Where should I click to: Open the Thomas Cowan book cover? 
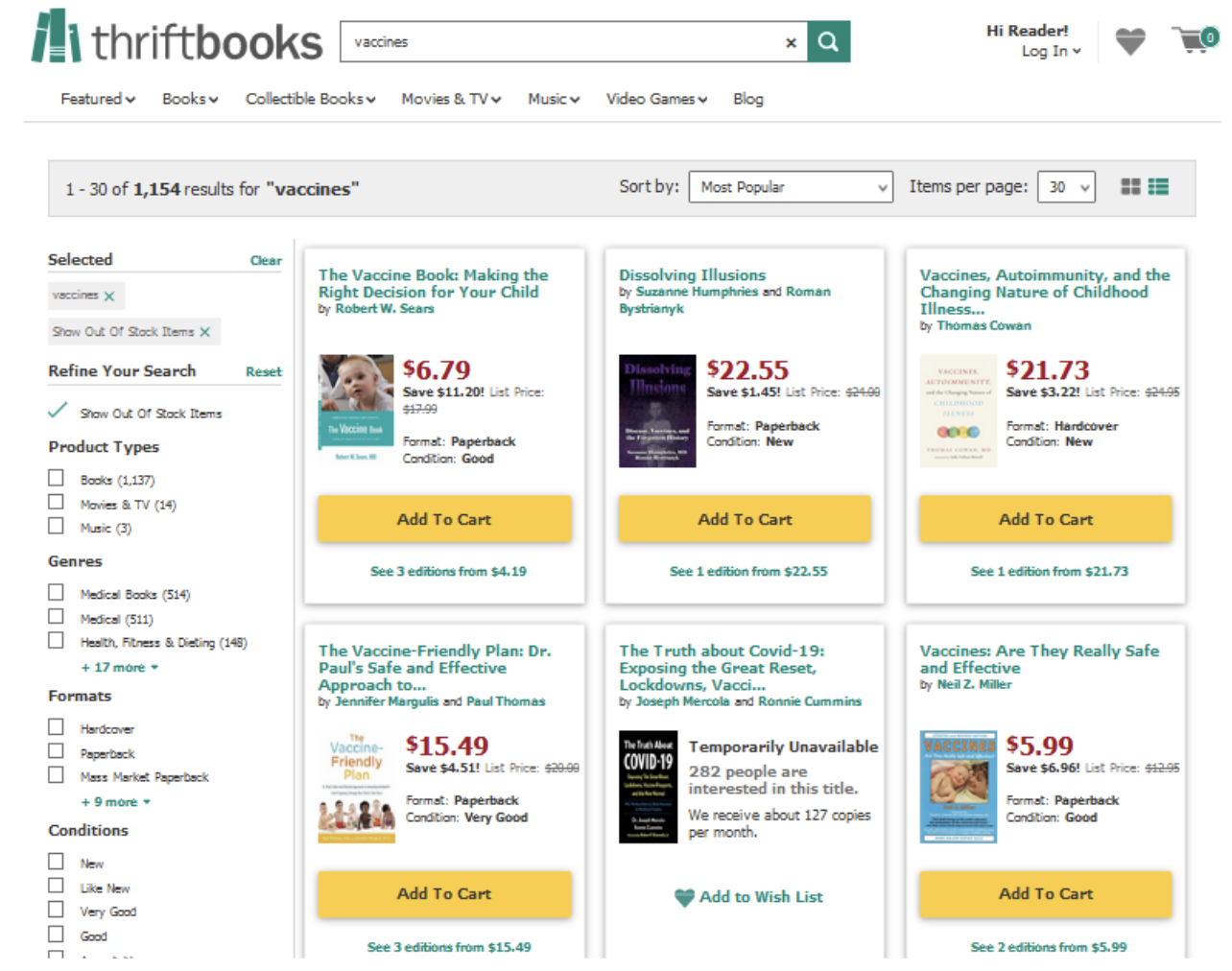(959, 411)
